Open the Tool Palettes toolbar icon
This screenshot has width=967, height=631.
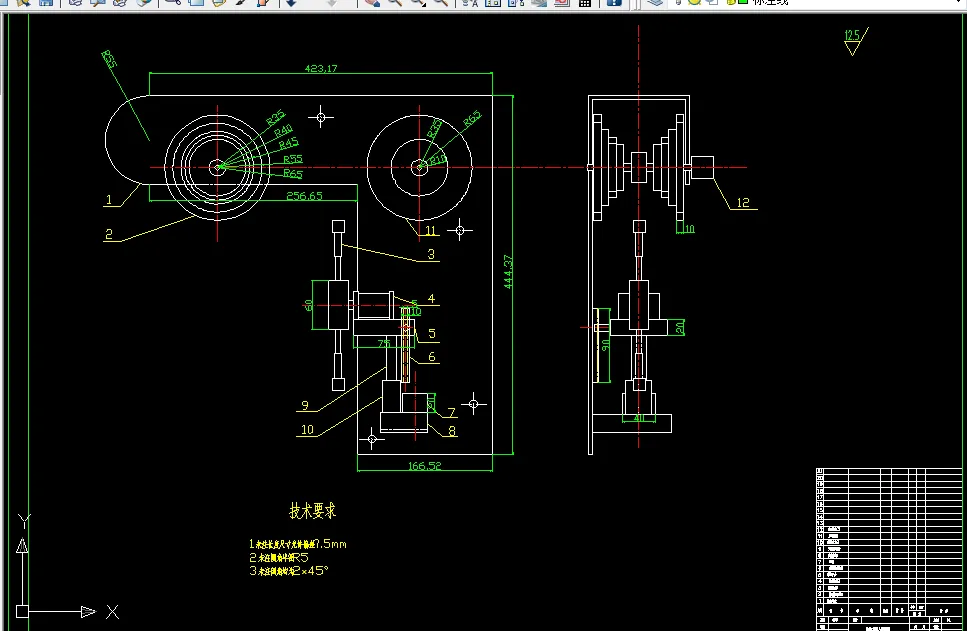coord(516,2)
